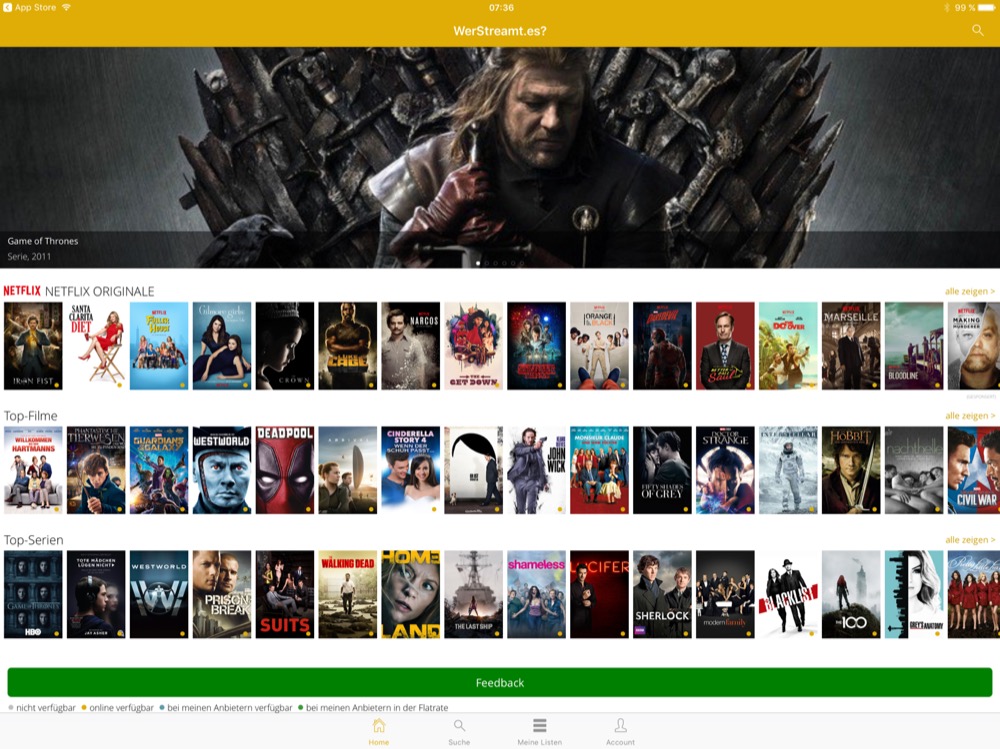Open Phantastische Tierwesen poster
Viewport: 1000px width, 749px height.
tap(96, 470)
